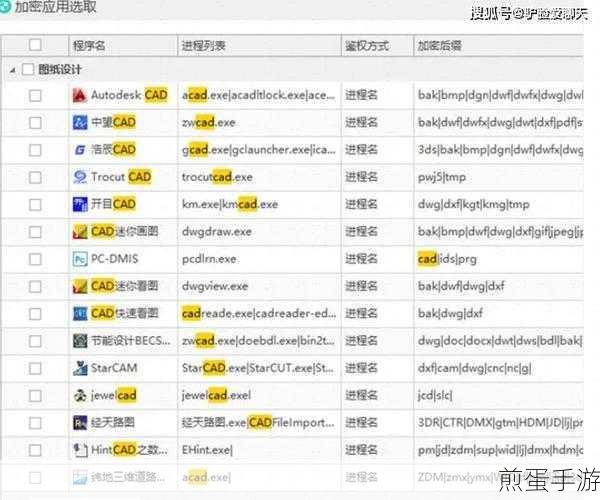Sort by 鉴权方式 column header
The image size is (600, 500).
point(377,46)
